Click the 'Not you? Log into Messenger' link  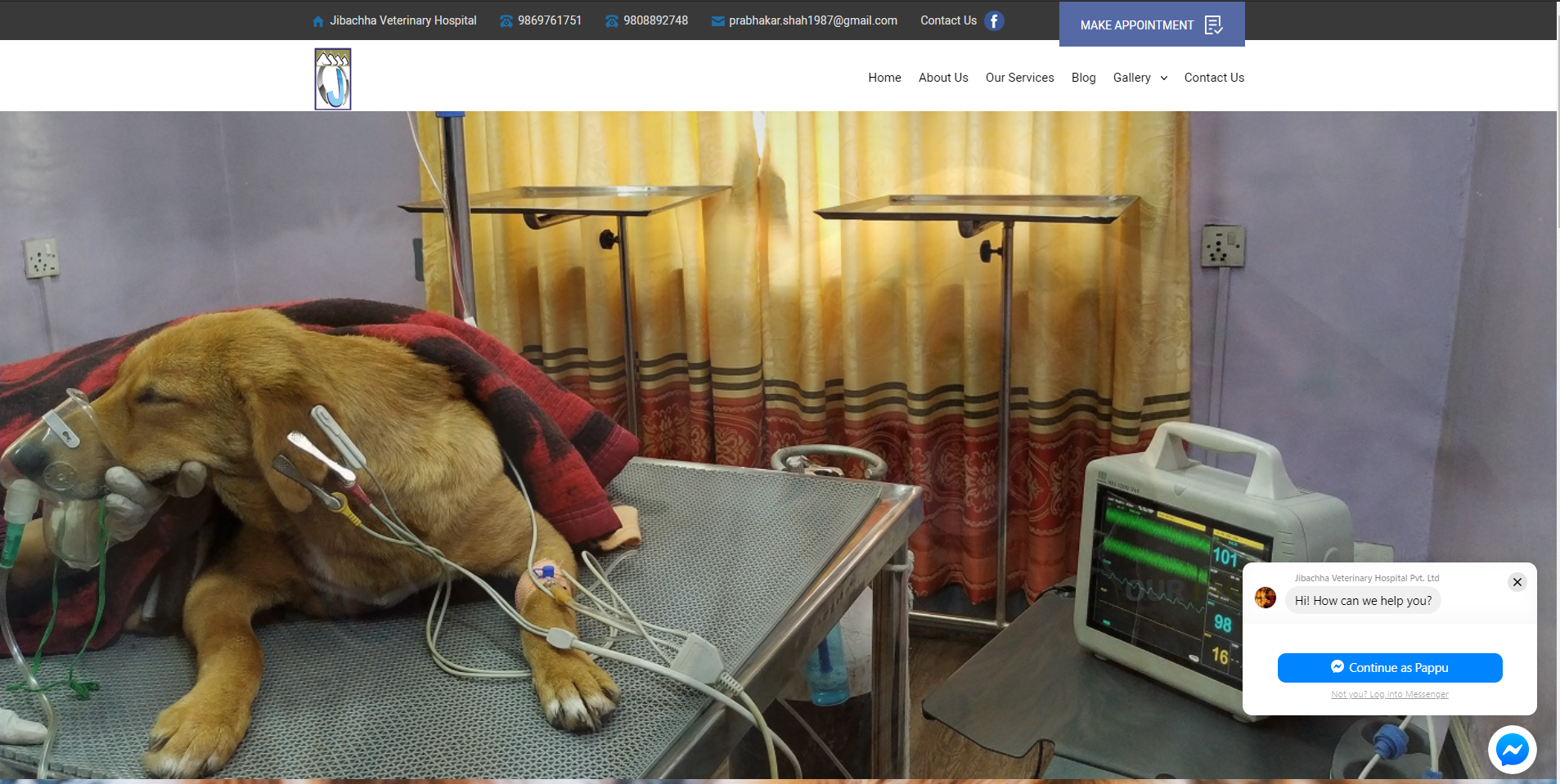click(x=1389, y=695)
